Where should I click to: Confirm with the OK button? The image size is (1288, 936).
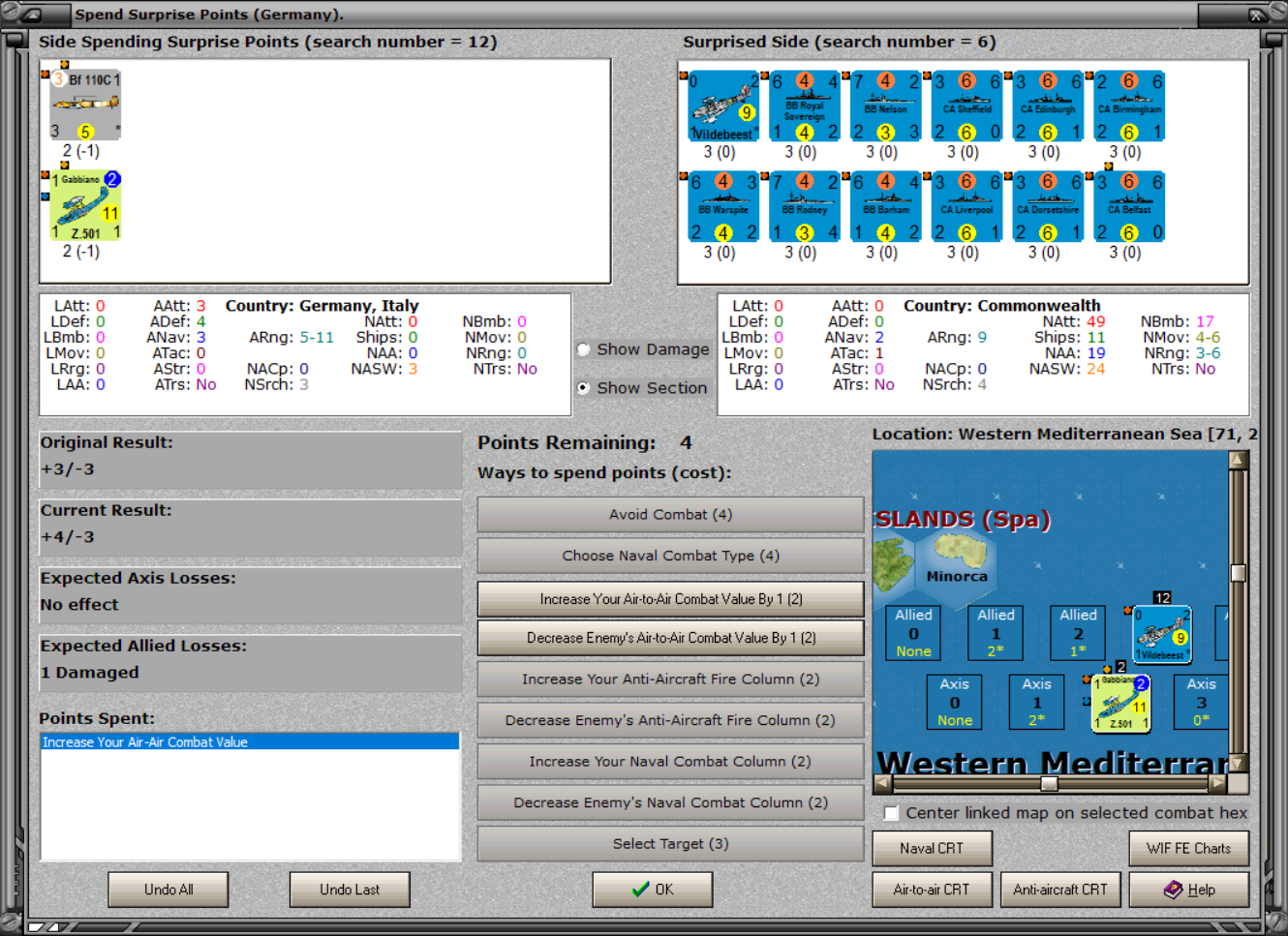[653, 890]
